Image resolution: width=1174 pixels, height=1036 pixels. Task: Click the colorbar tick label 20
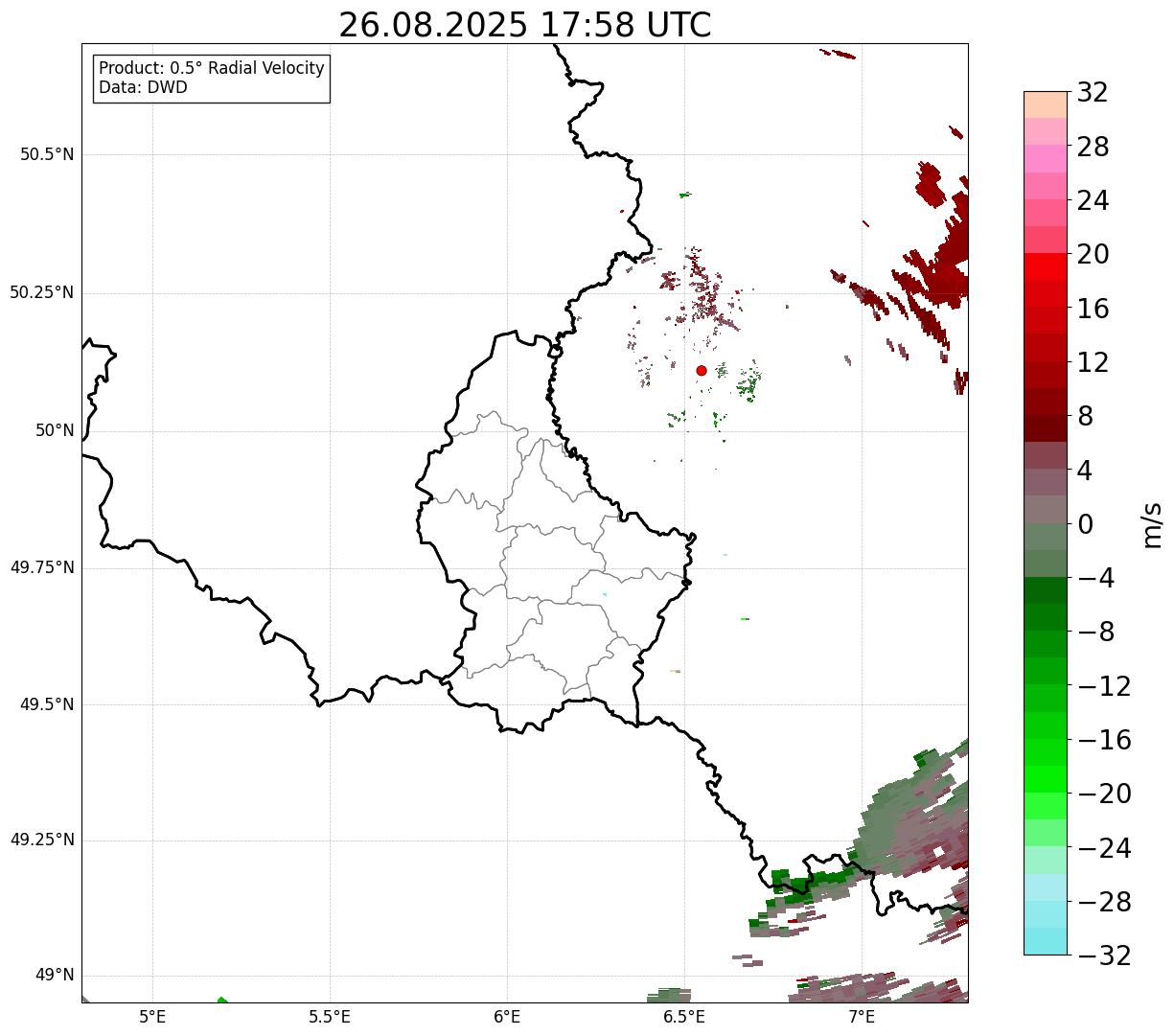[x=1093, y=254]
